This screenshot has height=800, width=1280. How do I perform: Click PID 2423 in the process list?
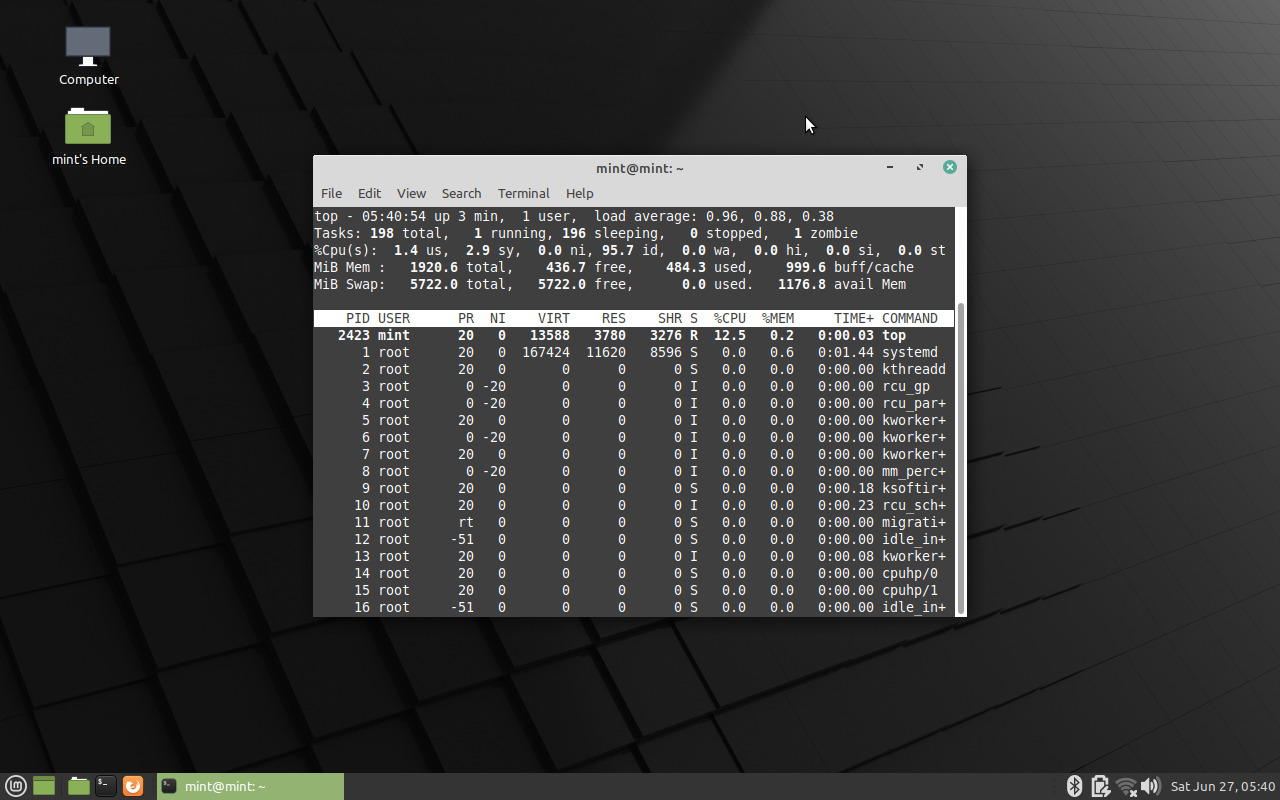click(x=354, y=335)
